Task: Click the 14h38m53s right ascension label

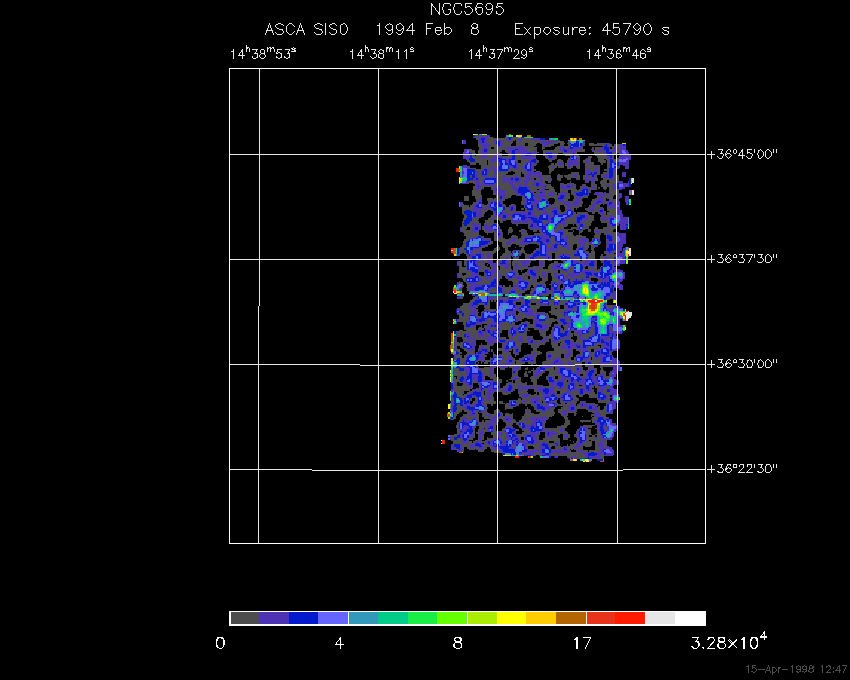Action: pyautogui.click(x=262, y=55)
